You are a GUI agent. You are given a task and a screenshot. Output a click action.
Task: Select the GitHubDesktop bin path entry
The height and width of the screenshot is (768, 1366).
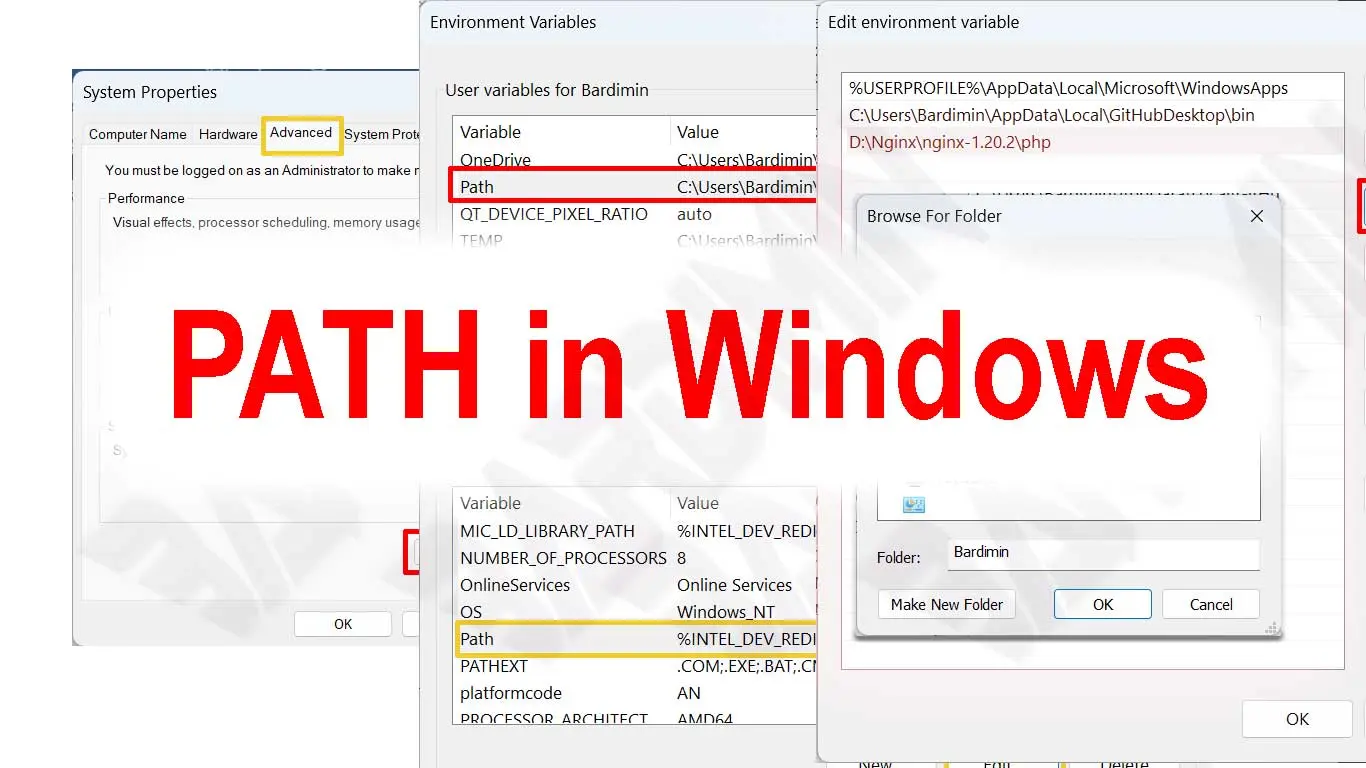(1050, 115)
